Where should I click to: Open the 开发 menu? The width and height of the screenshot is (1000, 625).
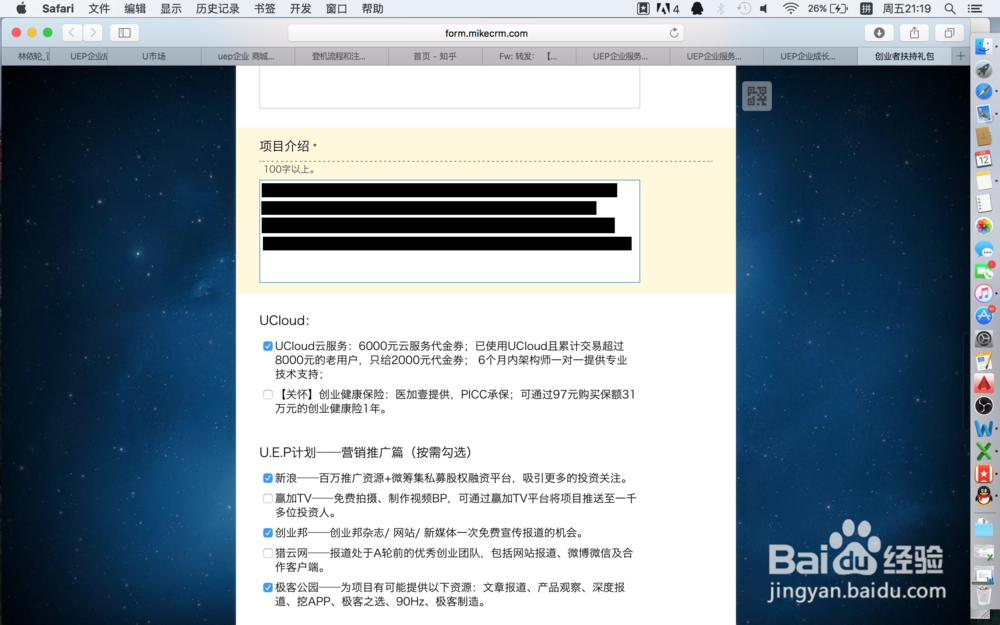pos(300,8)
